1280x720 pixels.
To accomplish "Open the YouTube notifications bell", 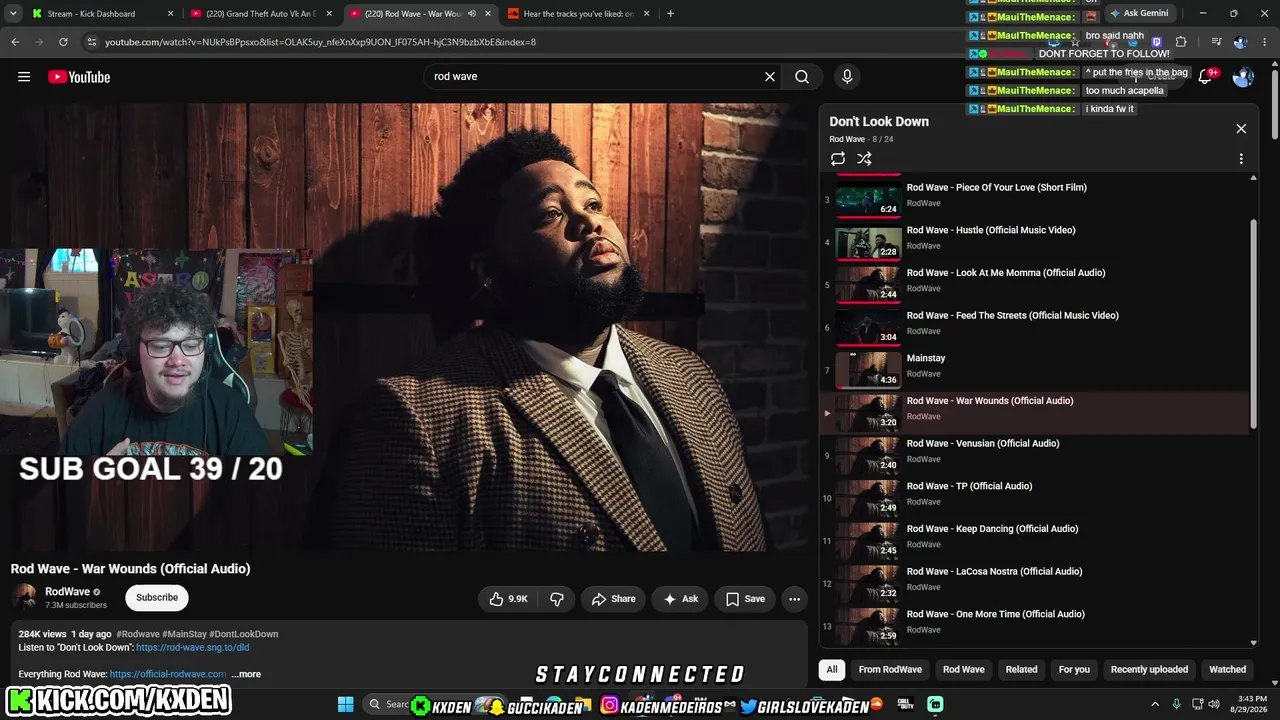I will pyautogui.click(x=1206, y=77).
